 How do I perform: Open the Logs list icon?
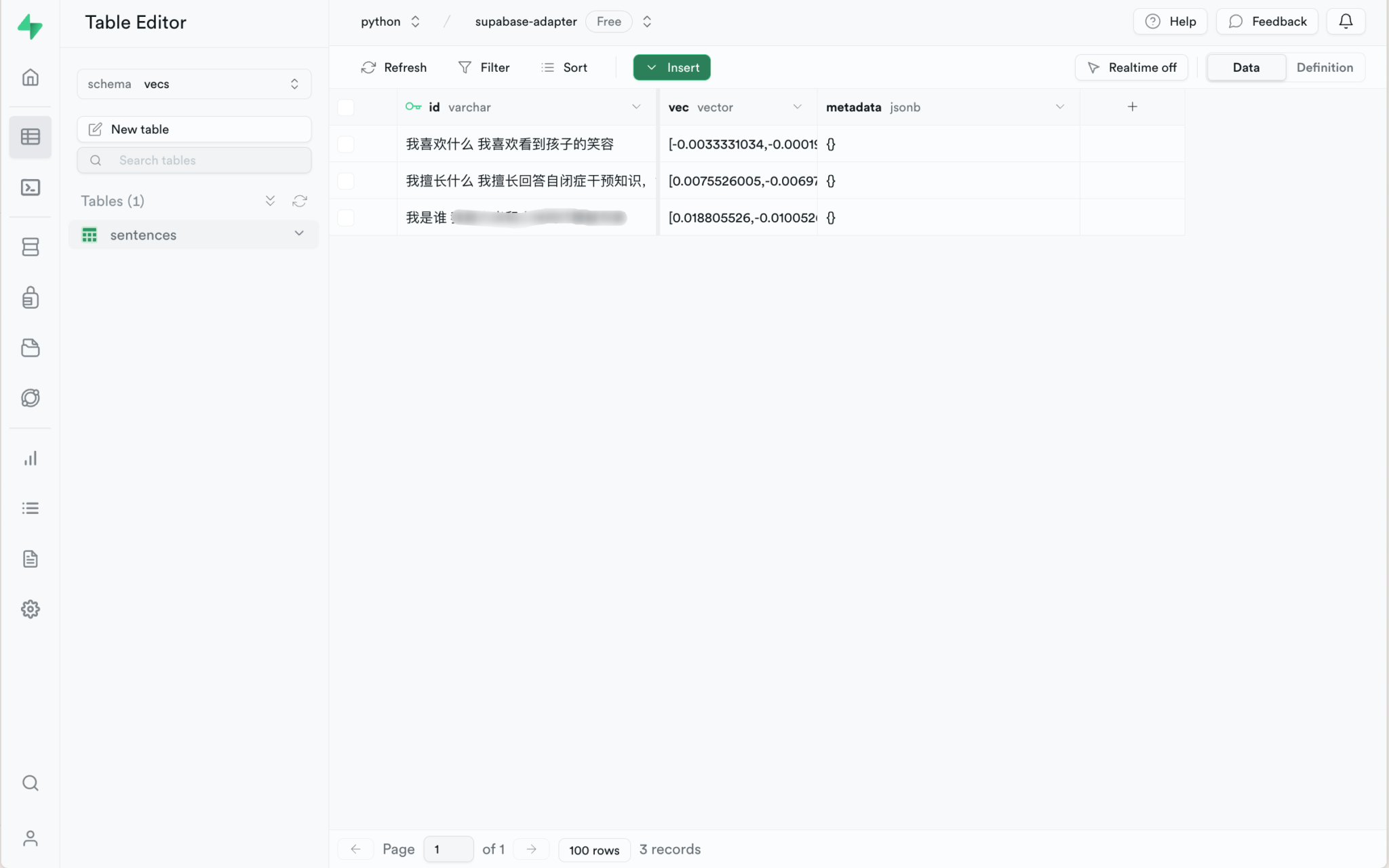click(31, 509)
